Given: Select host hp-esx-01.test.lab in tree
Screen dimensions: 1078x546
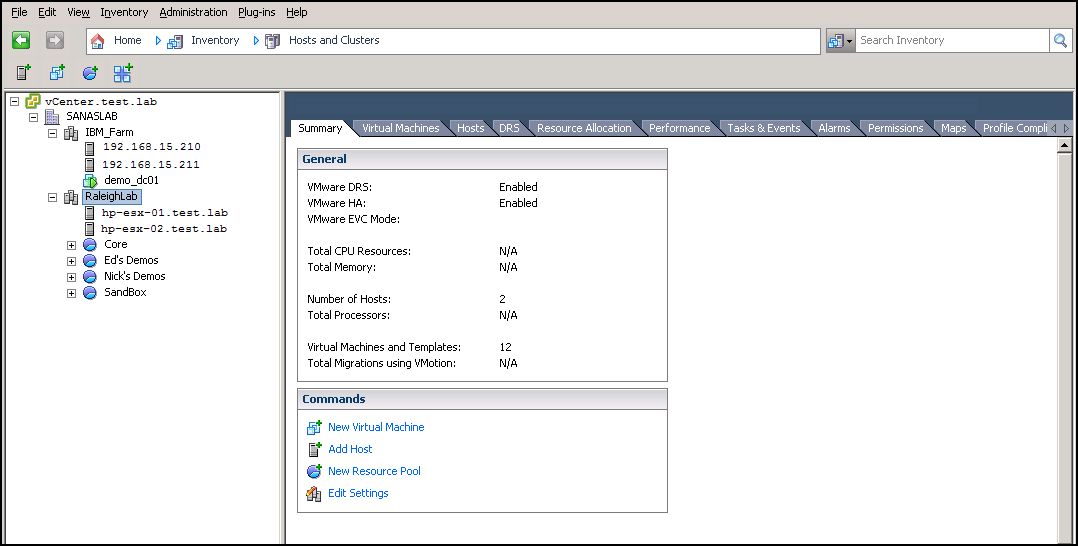Looking at the screenshot, I should [x=164, y=213].
